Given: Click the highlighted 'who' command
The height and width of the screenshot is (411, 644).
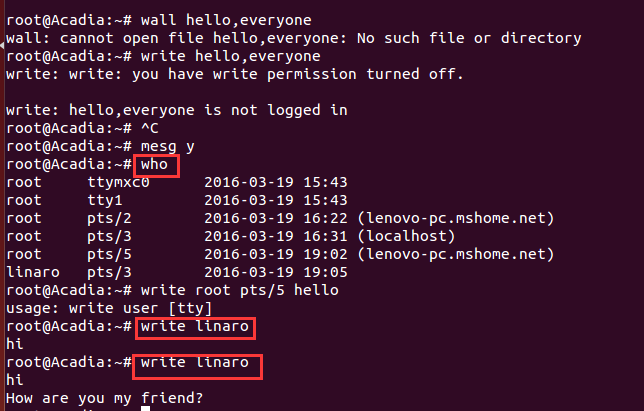Looking at the screenshot, I should click(x=156, y=165).
